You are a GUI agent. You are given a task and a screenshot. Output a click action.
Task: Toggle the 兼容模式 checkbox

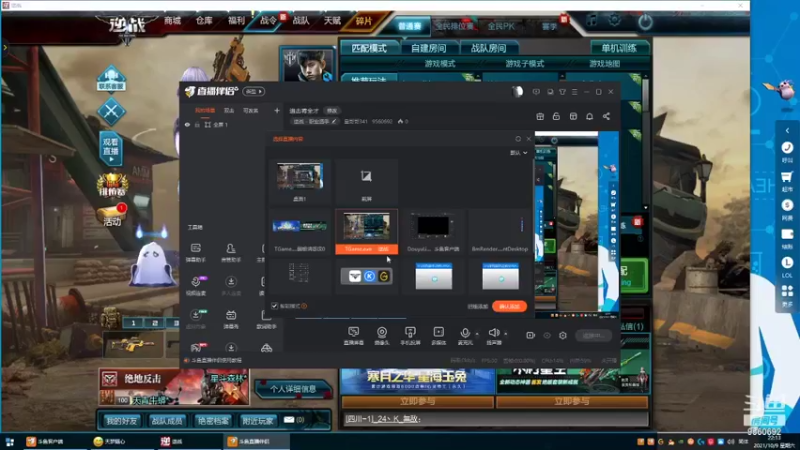[x=274, y=306]
